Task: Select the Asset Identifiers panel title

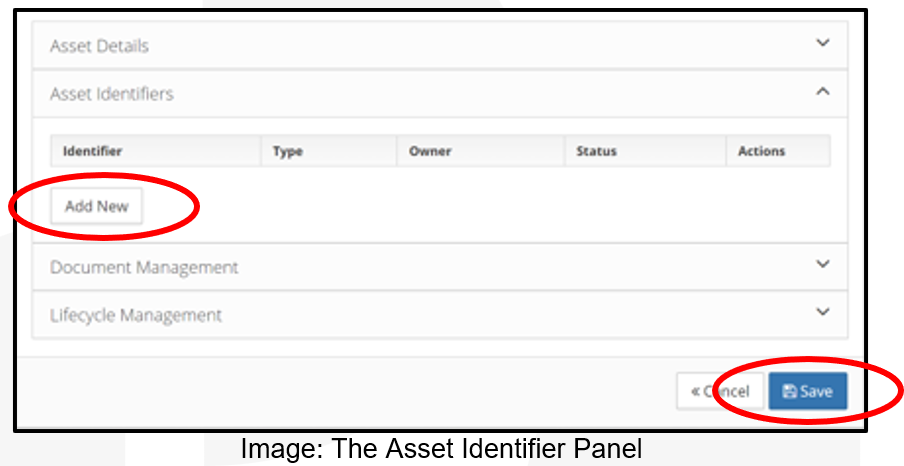Action: (x=111, y=94)
